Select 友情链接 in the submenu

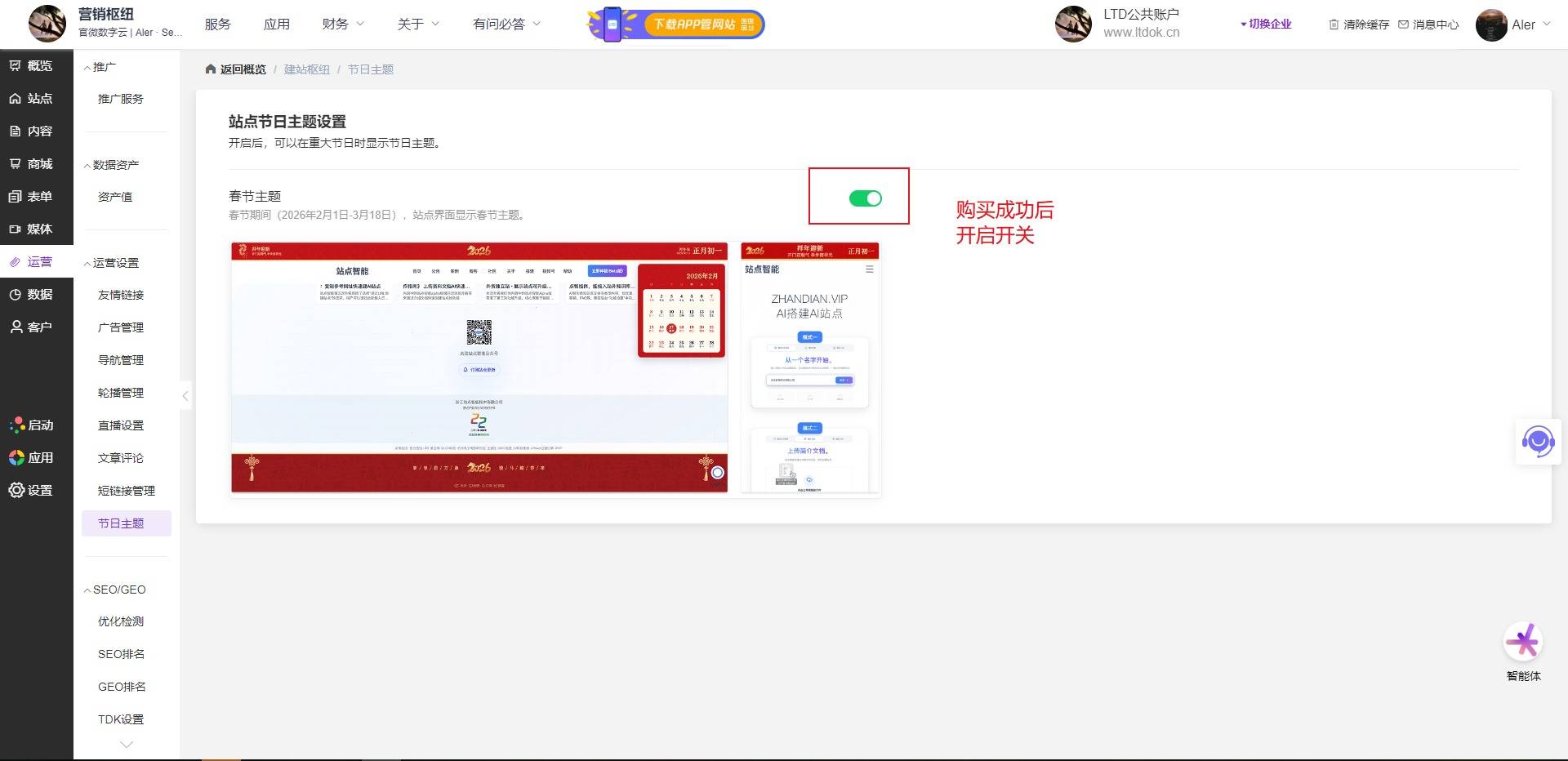pyautogui.click(x=121, y=295)
